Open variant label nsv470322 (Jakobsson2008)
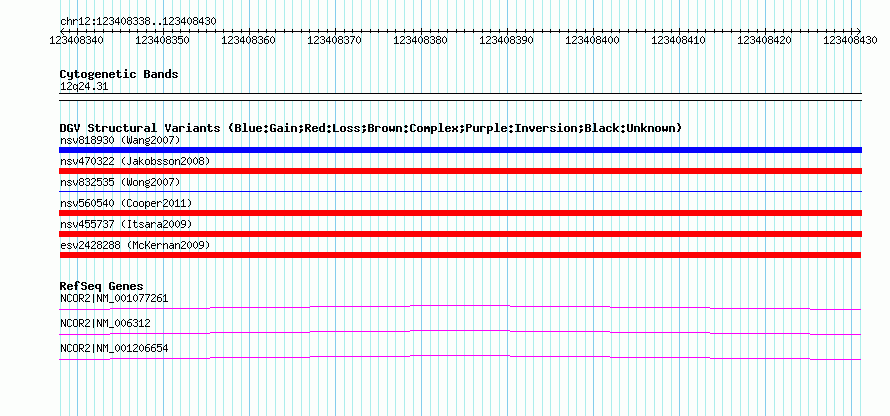Screen dimensions: 890x416 coord(135,161)
